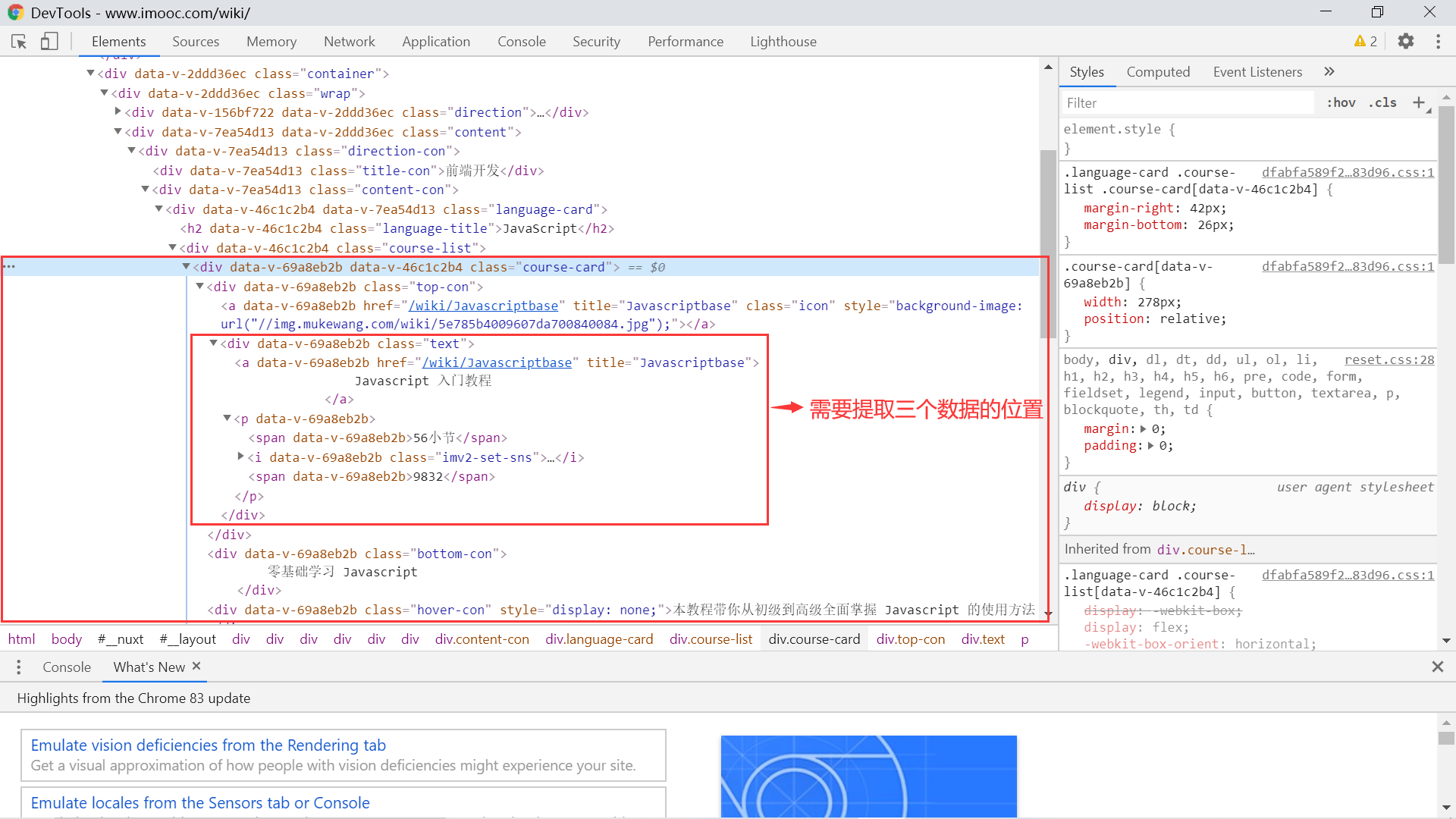
Task: Toggle the device emulation toolbar
Action: point(49,42)
